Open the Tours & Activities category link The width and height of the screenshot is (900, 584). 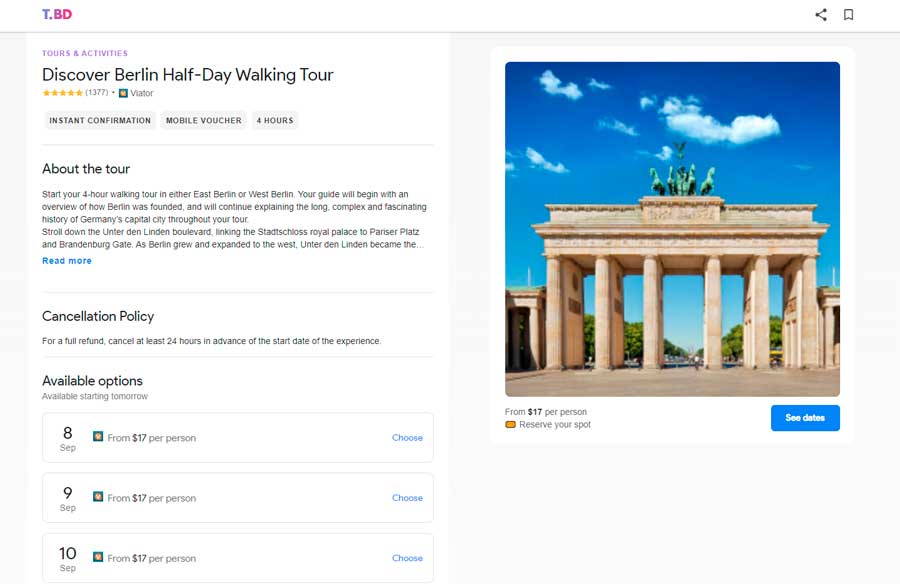[x=85, y=54]
